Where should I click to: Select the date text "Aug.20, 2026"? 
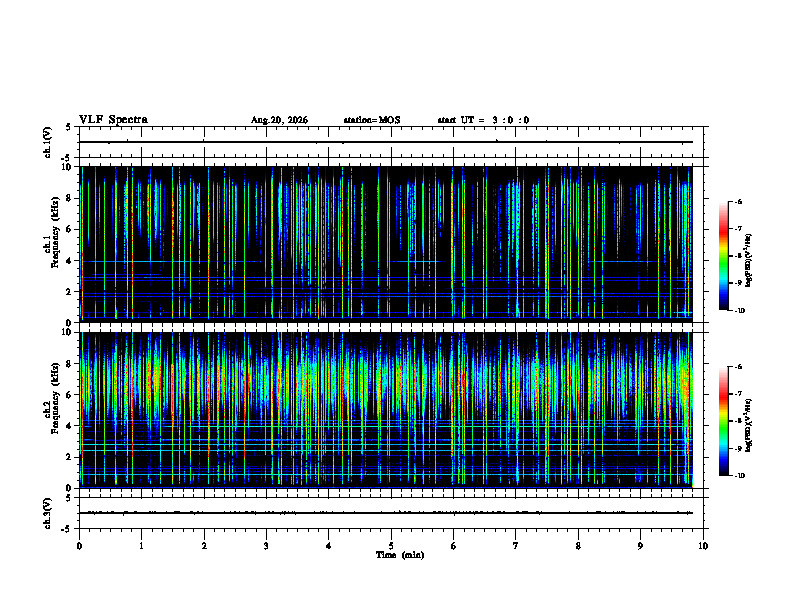[x=279, y=120]
